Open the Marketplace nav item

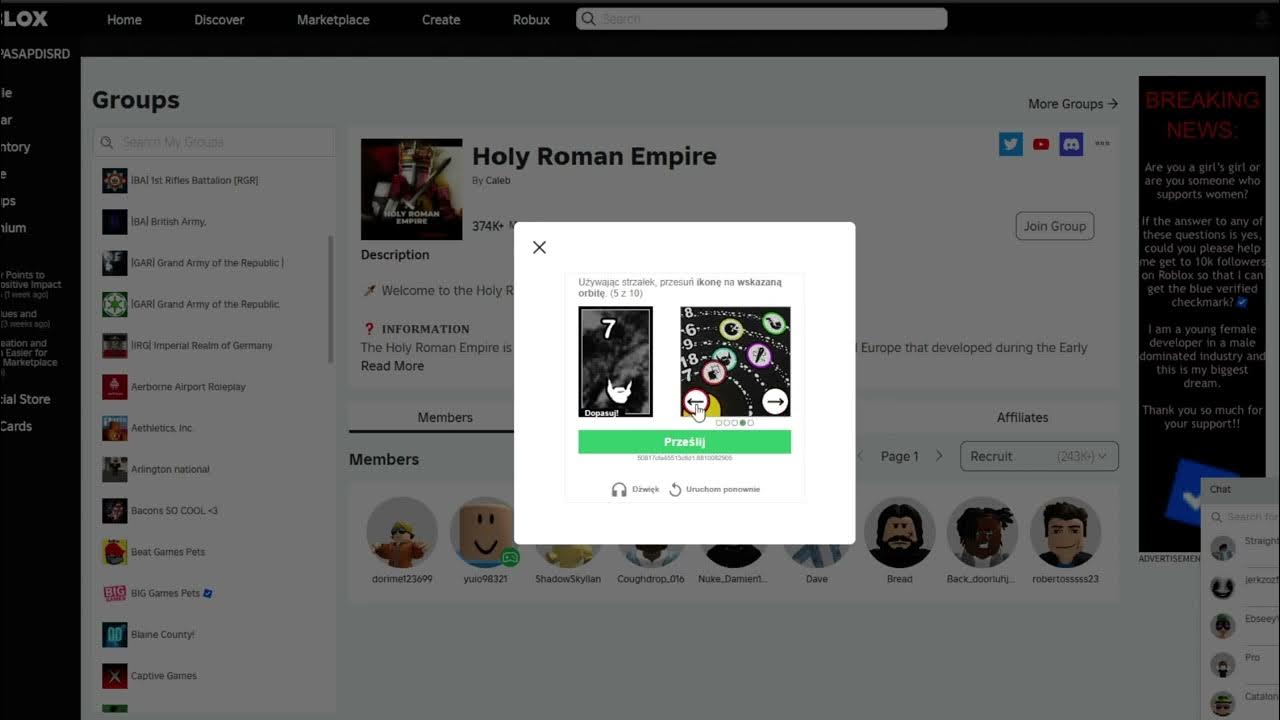point(333,19)
